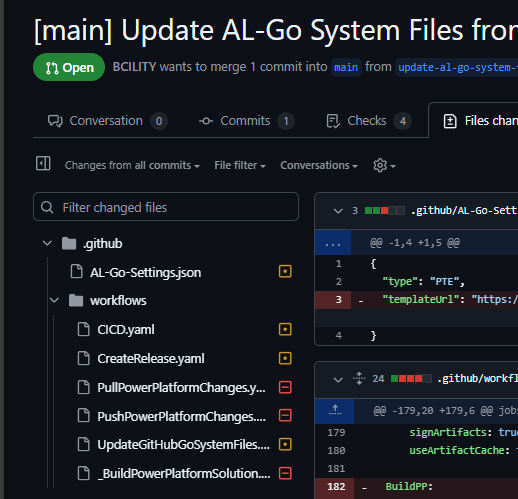518x499 pixels.
Task: Select PushPowerPlatformChanges file in tree
Action: pyautogui.click(x=182, y=416)
